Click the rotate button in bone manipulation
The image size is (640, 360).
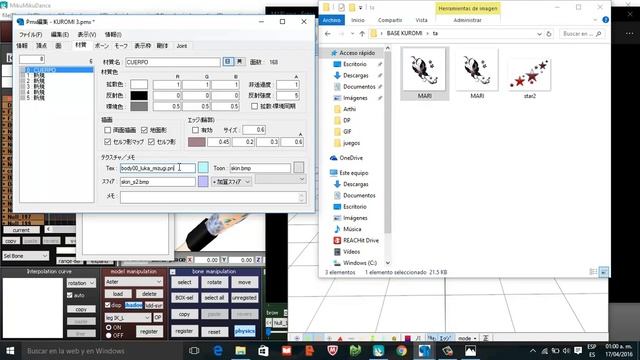point(214,282)
